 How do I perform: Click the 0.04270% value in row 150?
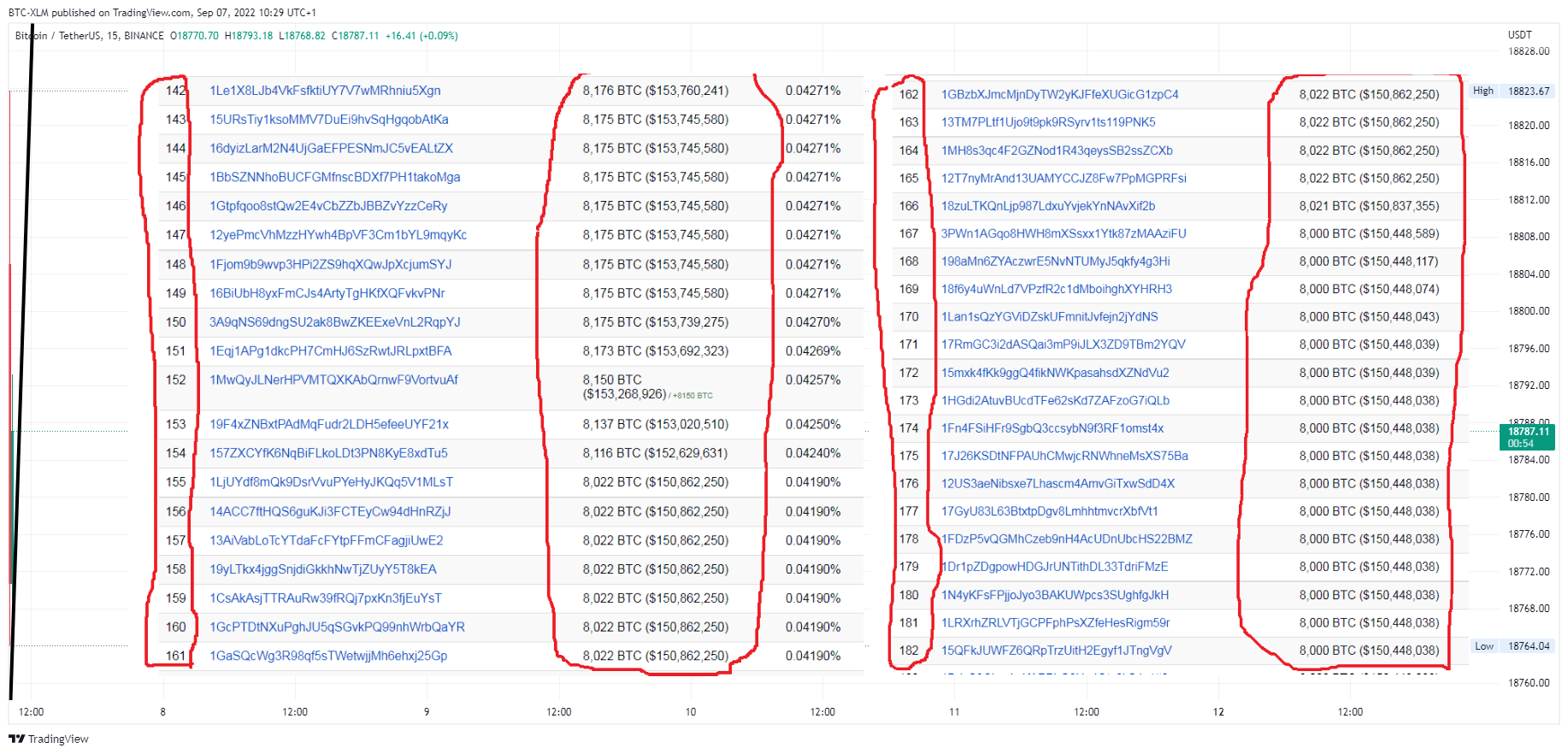[813, 322]
